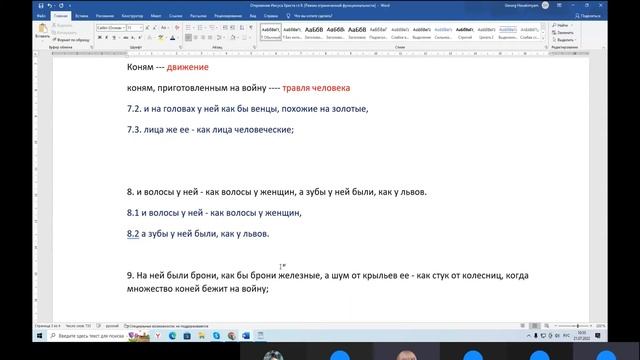Increase font size with grow icon
Screen dimensions: 640x360
pos(148,28)
